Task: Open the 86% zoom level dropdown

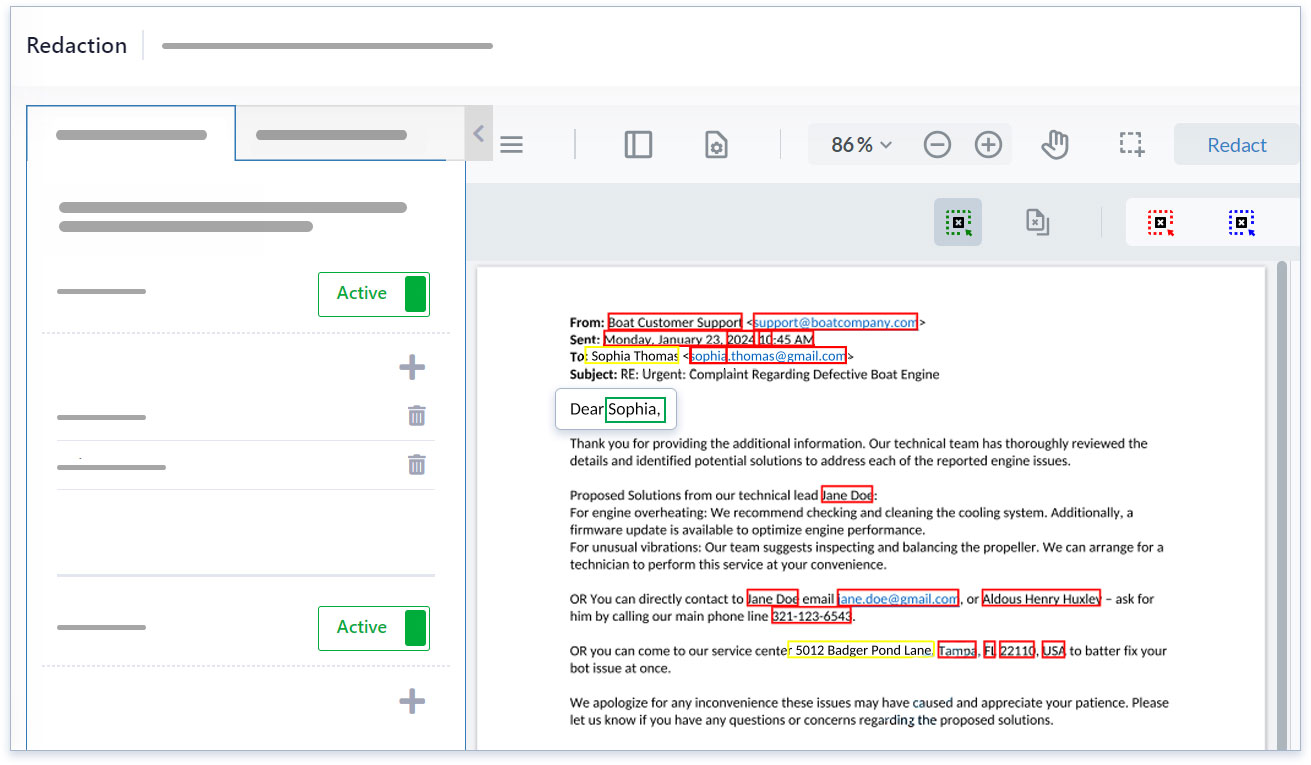Action: 861,145
